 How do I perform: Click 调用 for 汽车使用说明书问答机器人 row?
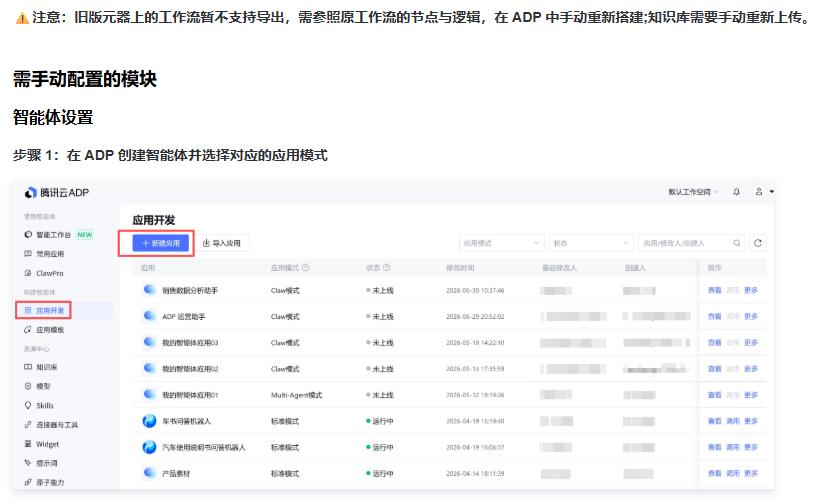click(732, 447)
